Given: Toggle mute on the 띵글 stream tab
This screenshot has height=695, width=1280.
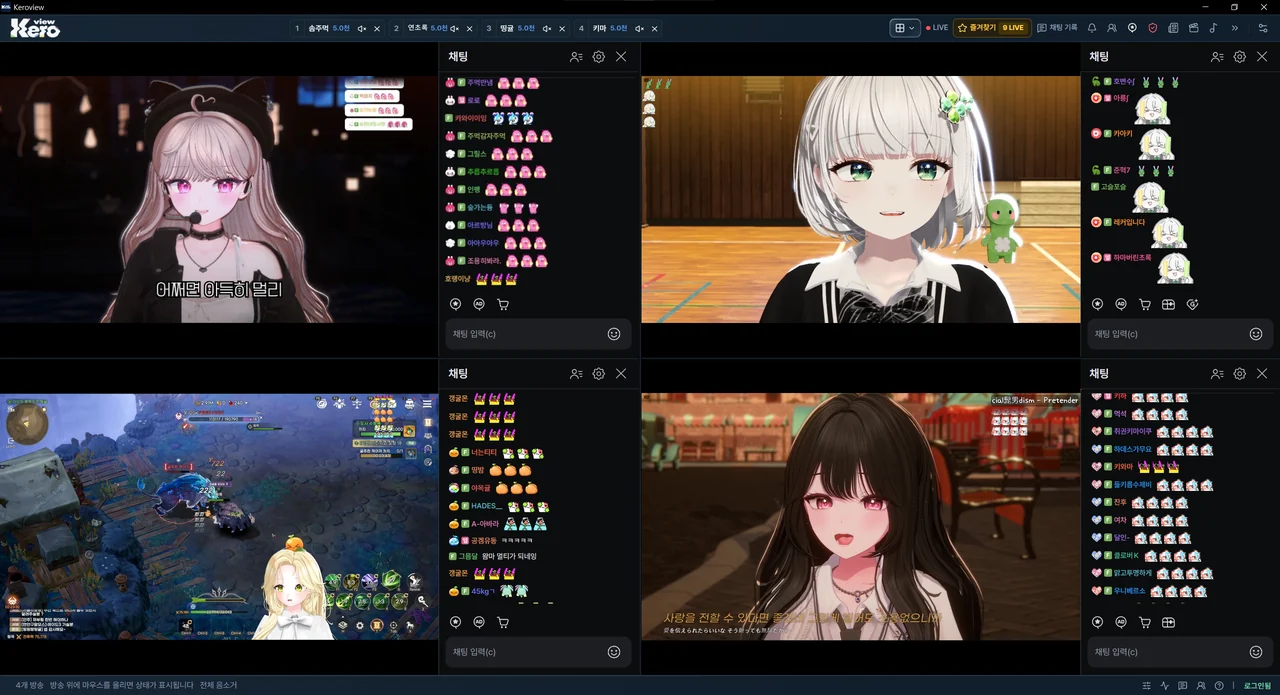Looking at the screenshot, I should (546, 28).
